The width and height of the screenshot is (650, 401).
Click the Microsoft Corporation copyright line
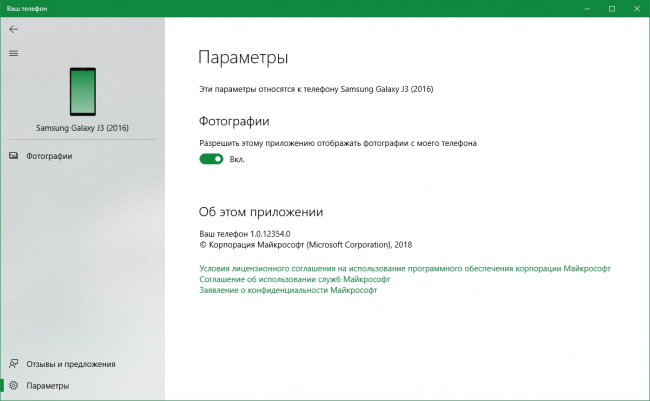pyautogui.click(x=306, y=245)
